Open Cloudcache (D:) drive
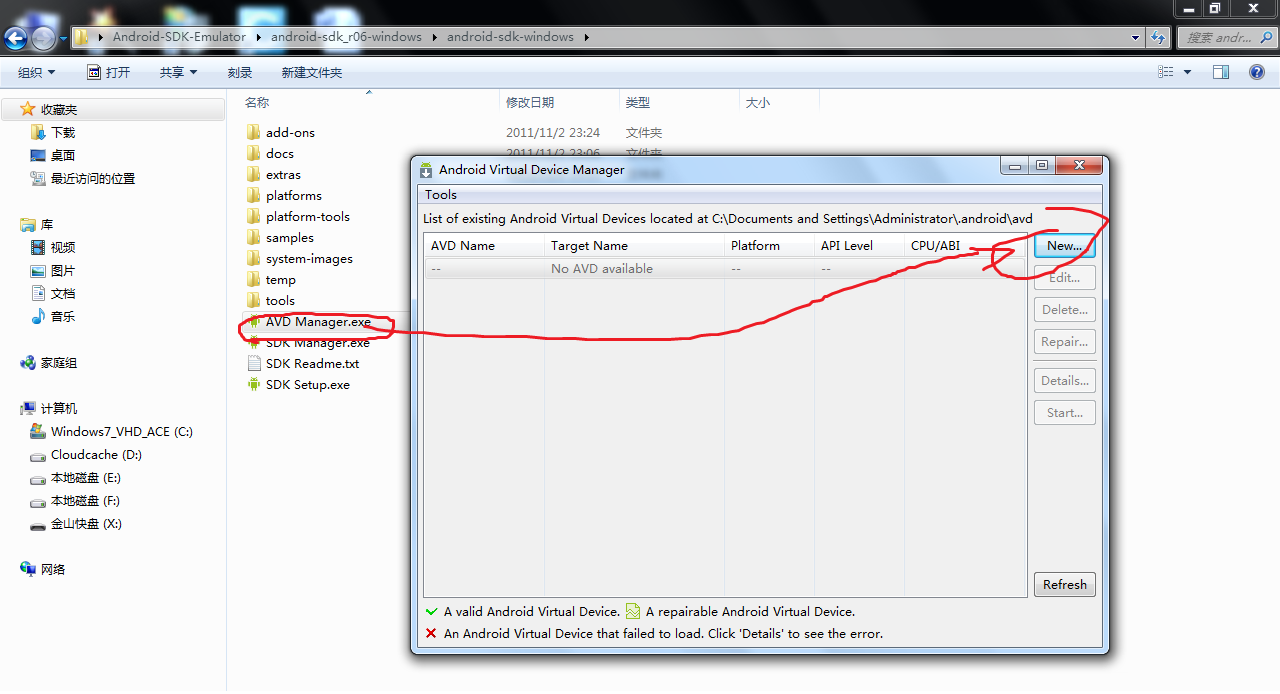The width and height of the screenshot is (1280, 694). coord(86,455)
